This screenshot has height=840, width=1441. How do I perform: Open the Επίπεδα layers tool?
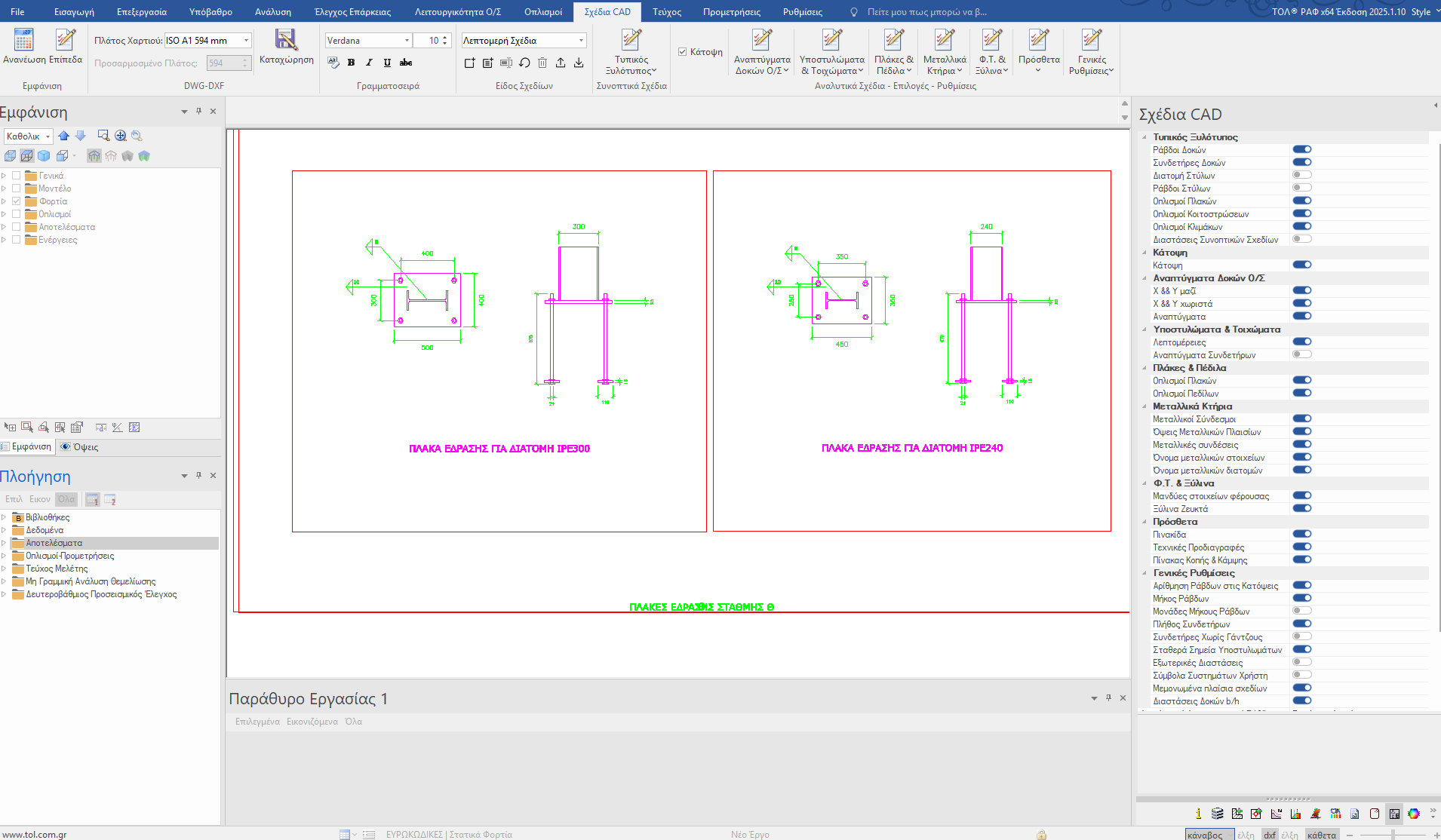[66, 40]
